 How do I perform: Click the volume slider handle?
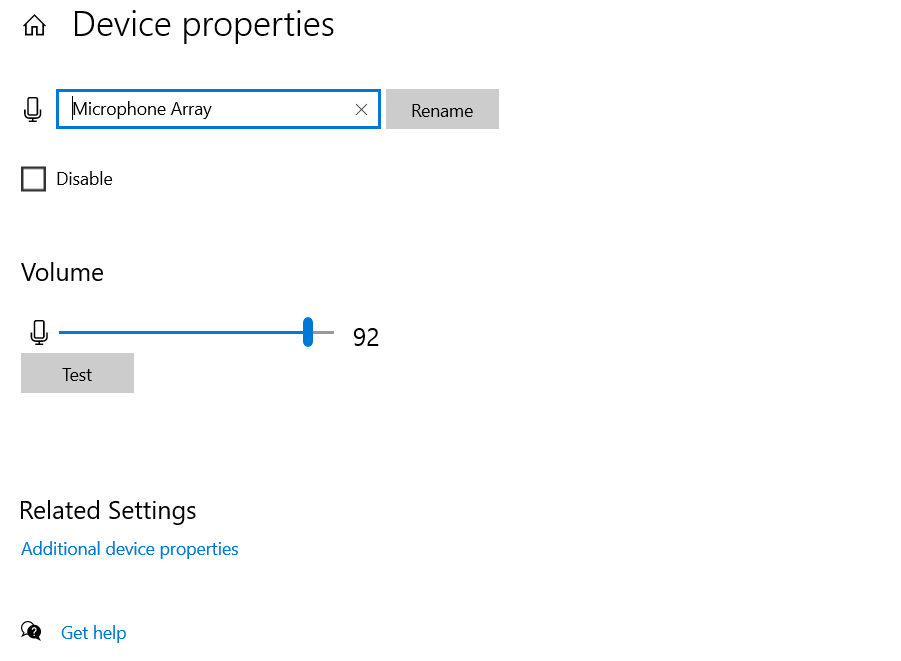pyautogui.click(x=308, y=332)
